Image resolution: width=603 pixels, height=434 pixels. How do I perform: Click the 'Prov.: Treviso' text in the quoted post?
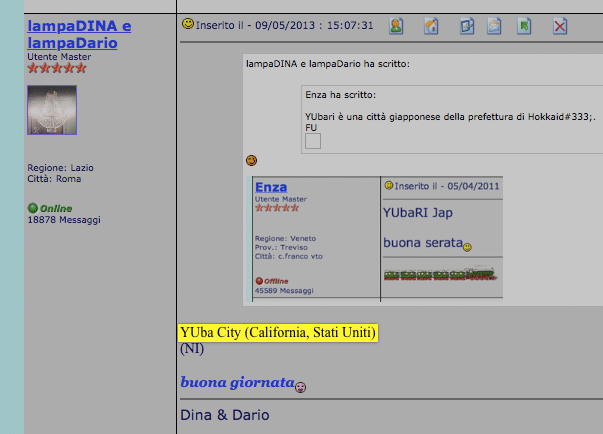pos(281,247)
